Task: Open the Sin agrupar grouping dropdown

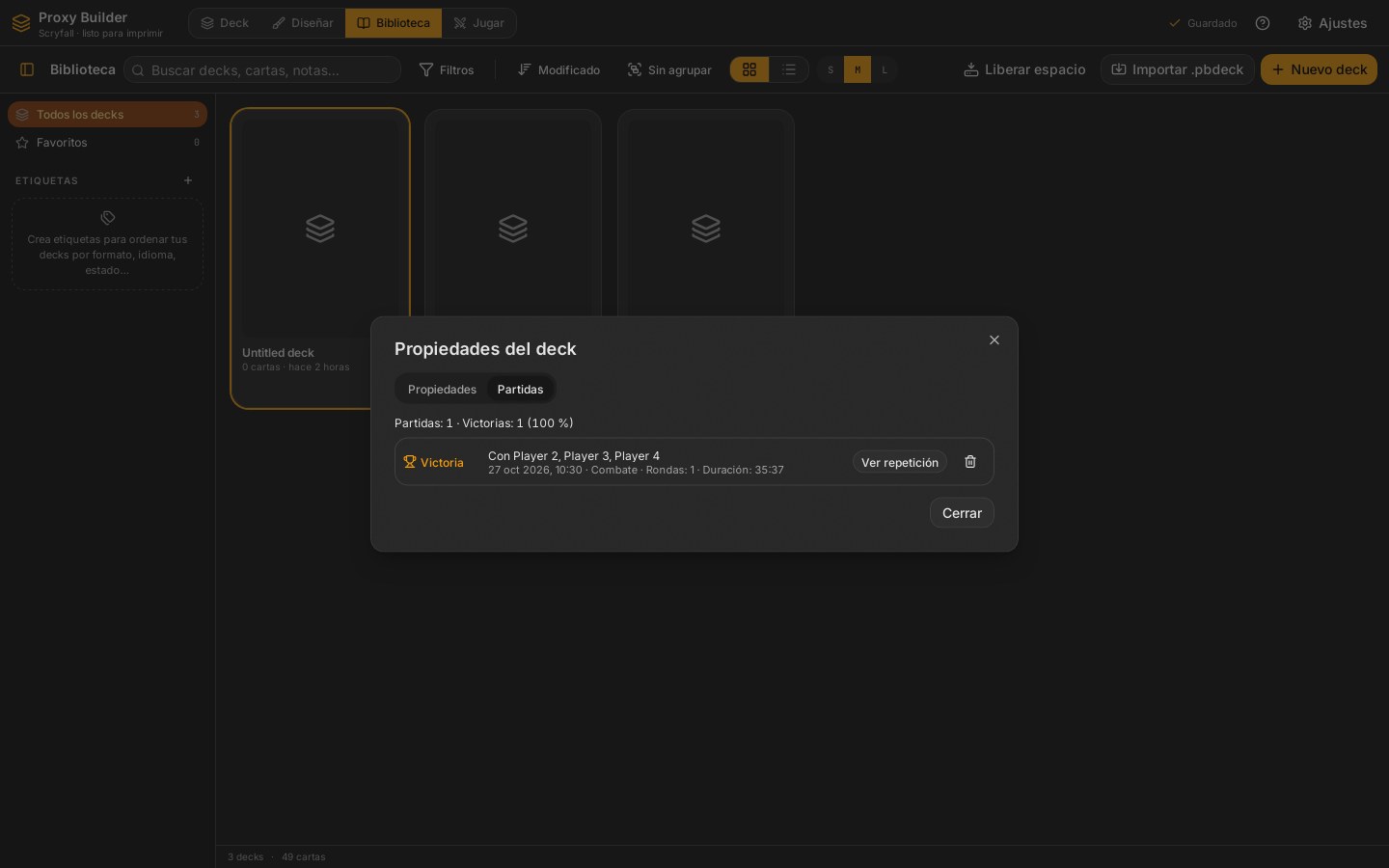Action: pyautogui.click(x=669, y=69)
